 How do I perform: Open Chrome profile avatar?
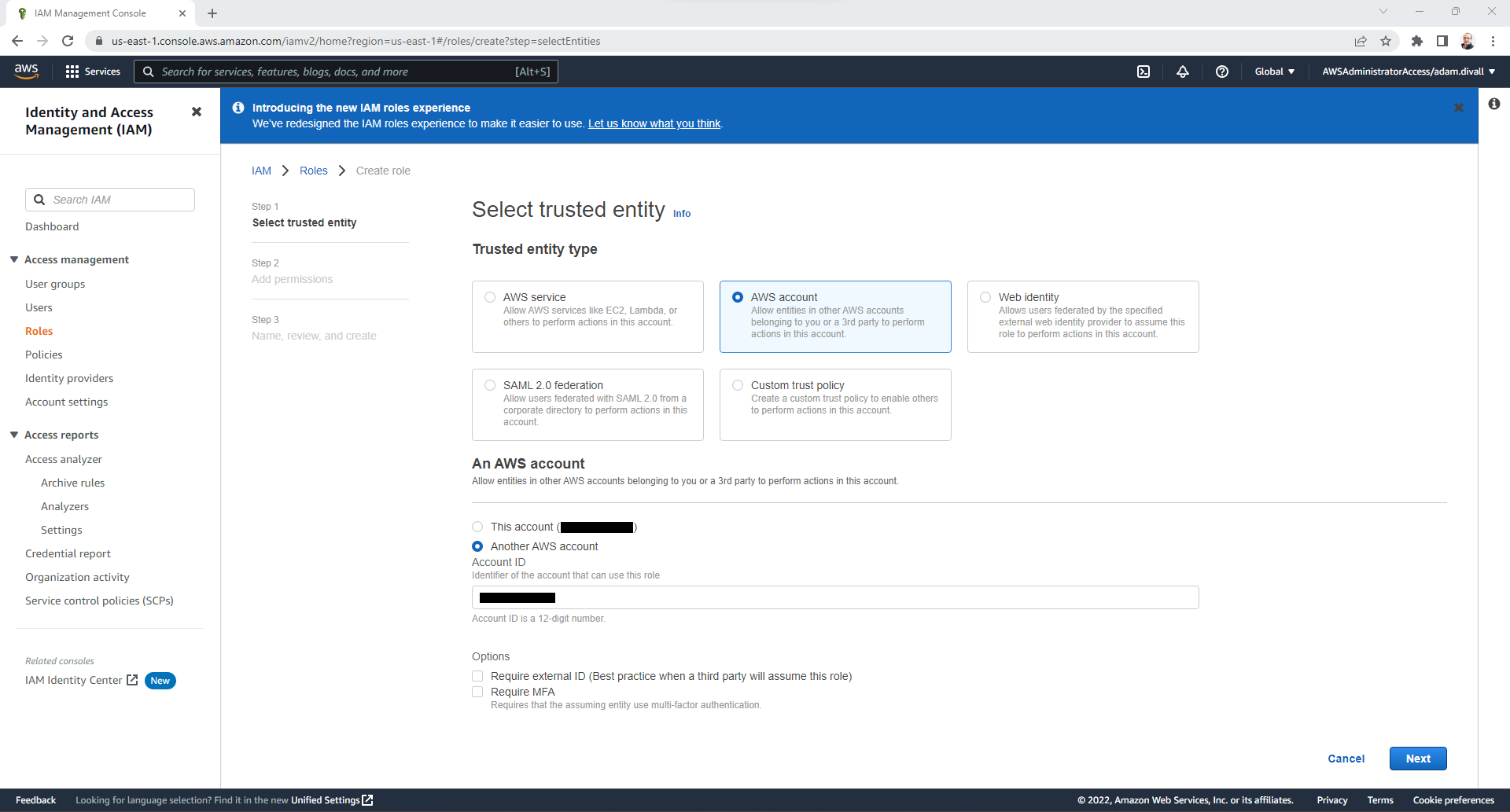(1468, 41)
